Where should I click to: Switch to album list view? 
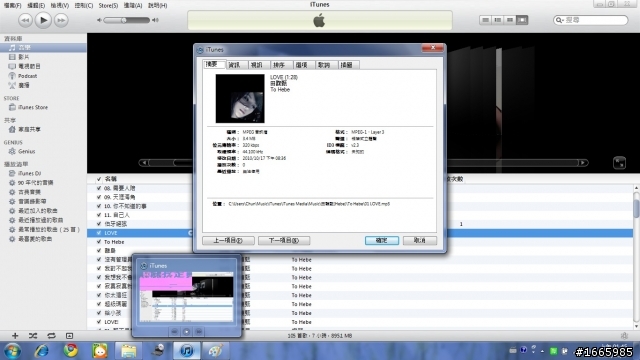[x=497, y=20]
